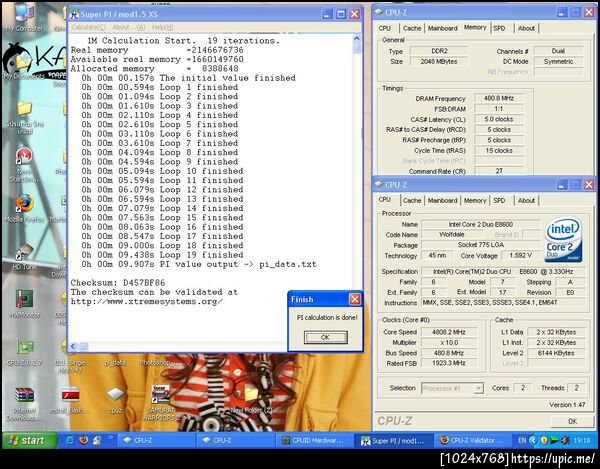Screen dimensions: 600x469
Task: Click the EN language bar indicator
Action: [522, 441]
